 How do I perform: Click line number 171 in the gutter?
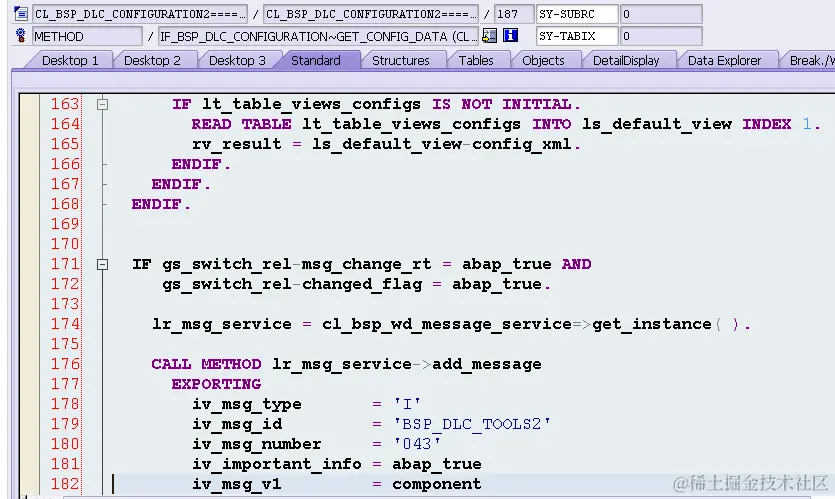(x=65, y=264)
